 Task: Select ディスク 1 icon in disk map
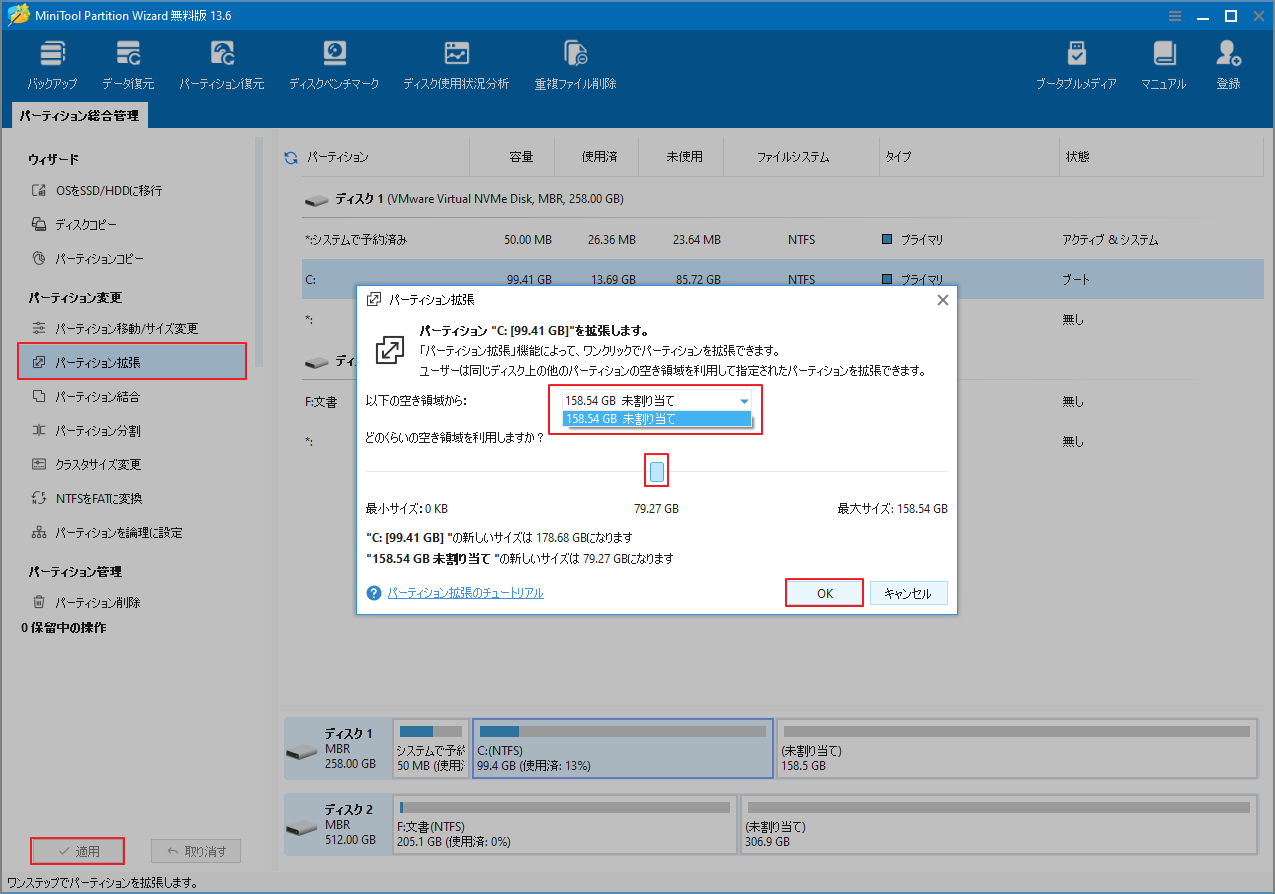tap(301, 749)
